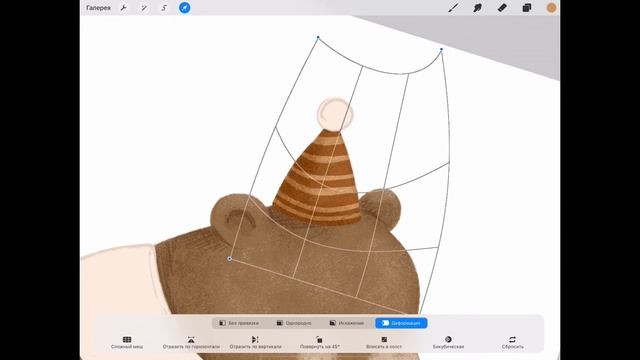Flip horizontally (Отразить по горизонтали)
This screenshot has height=360, width=640.
click(191, 342)
